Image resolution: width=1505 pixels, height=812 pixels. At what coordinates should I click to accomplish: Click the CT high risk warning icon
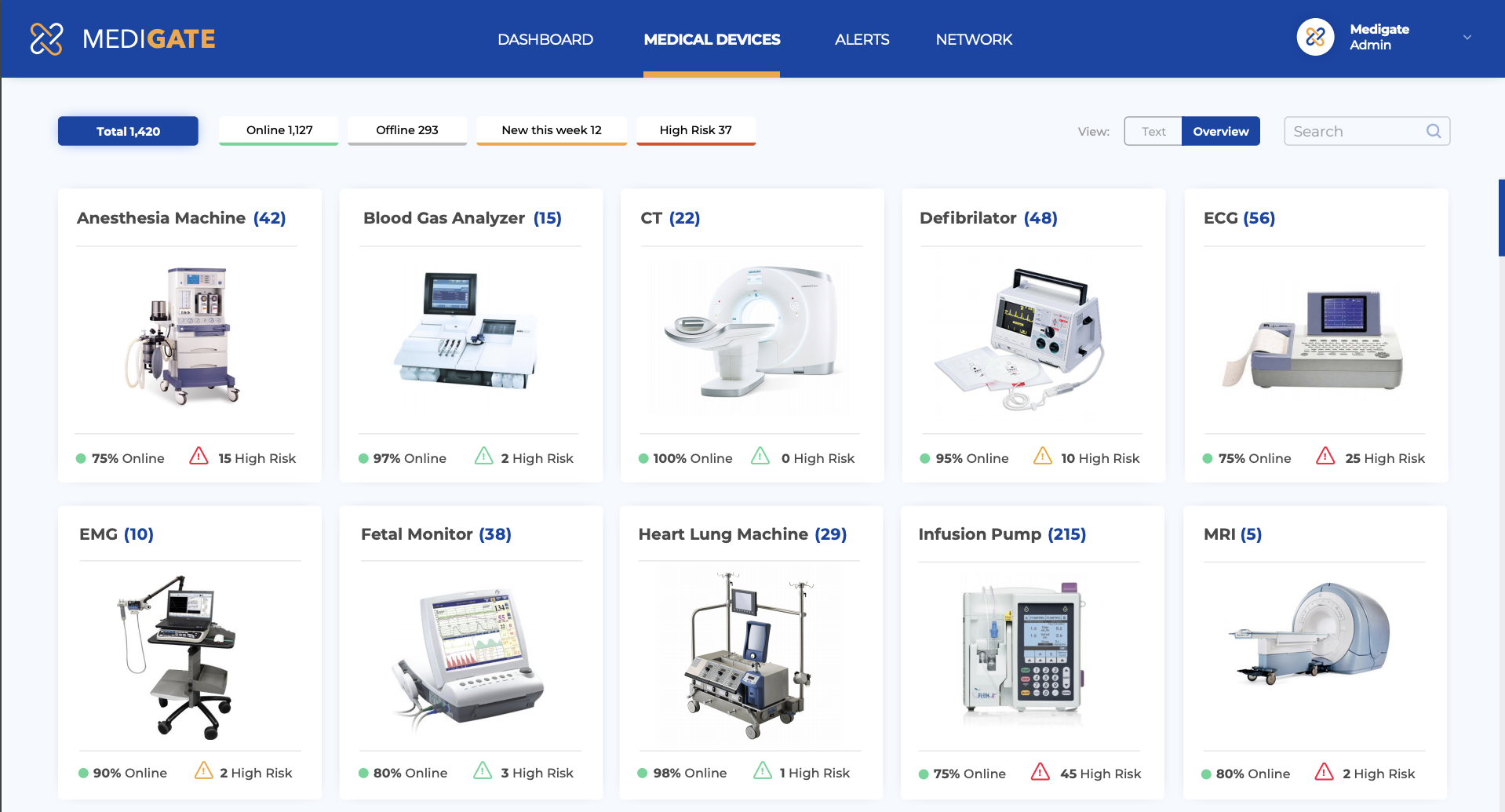pos(760,456)
